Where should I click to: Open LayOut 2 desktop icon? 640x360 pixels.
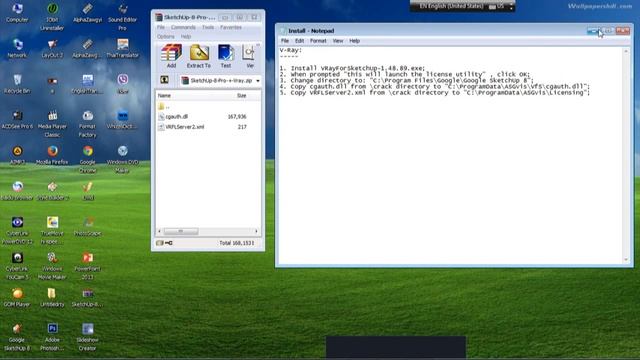pos(52,48)
